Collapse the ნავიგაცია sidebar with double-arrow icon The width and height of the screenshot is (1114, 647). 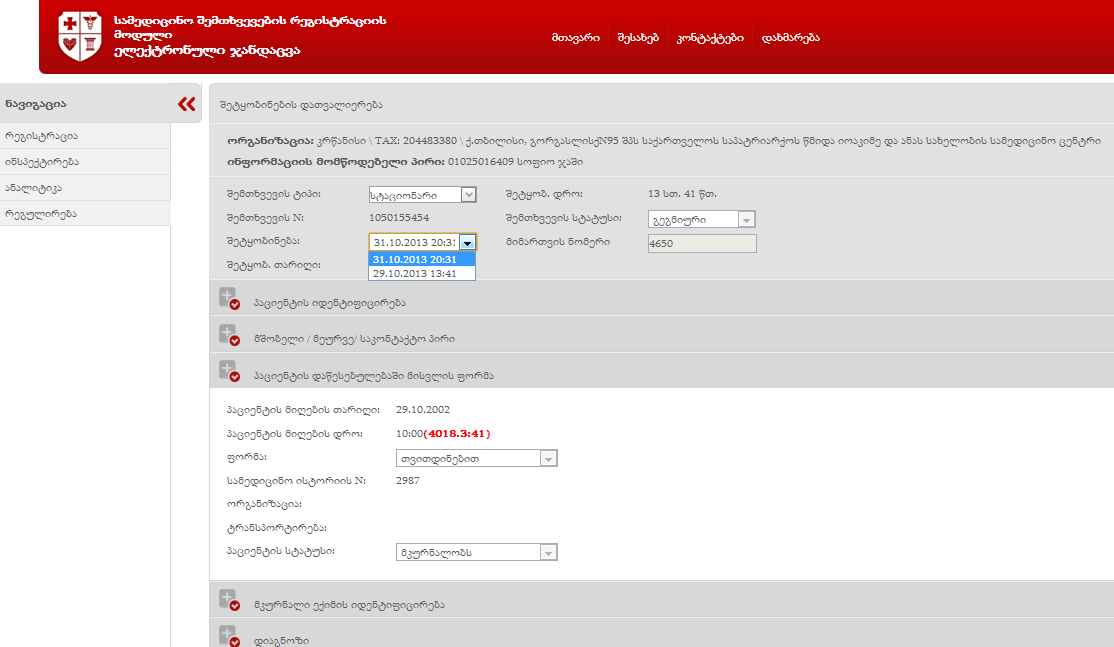coord(186,104)
